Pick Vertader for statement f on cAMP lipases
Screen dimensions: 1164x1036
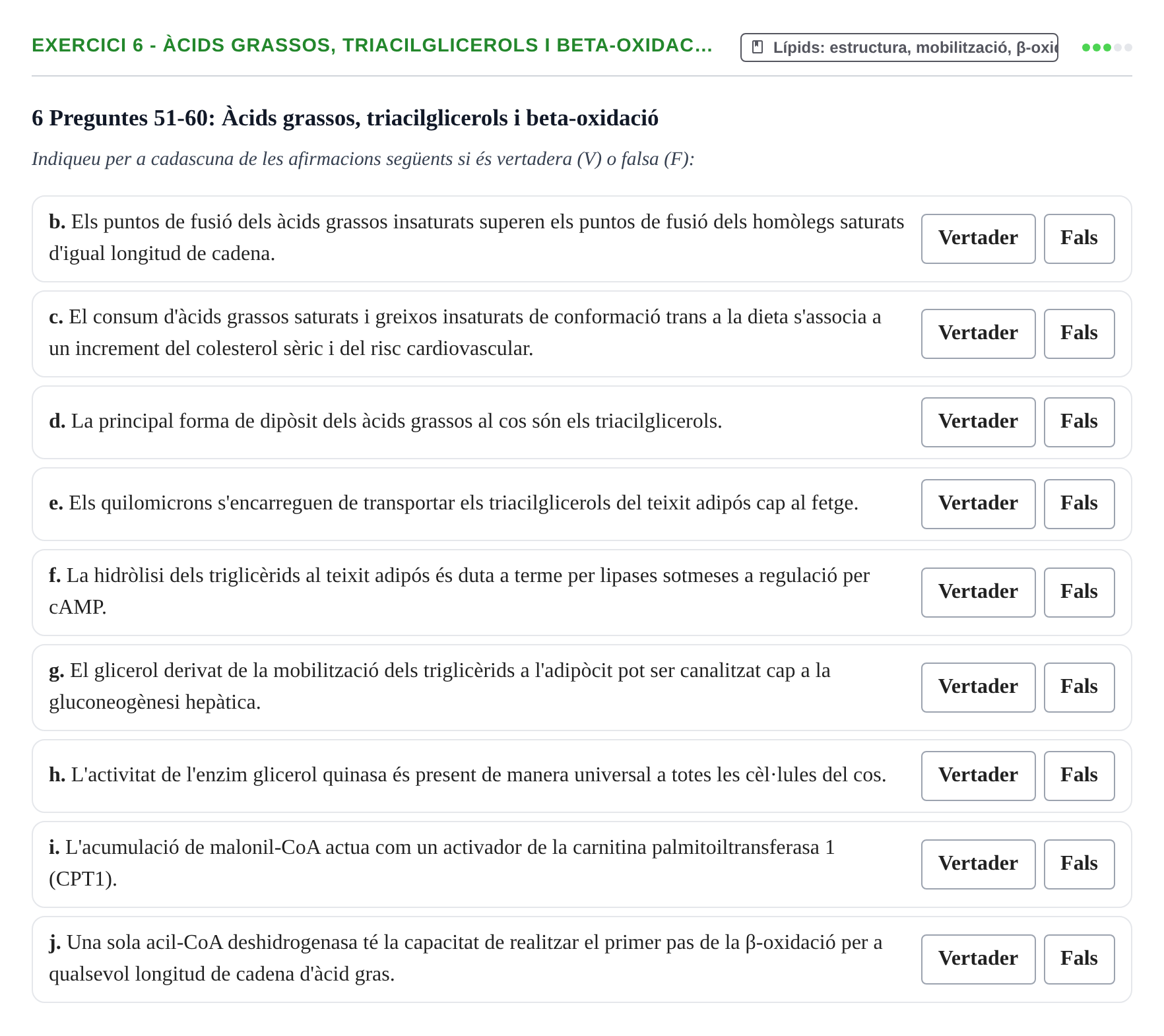point(978,592)
